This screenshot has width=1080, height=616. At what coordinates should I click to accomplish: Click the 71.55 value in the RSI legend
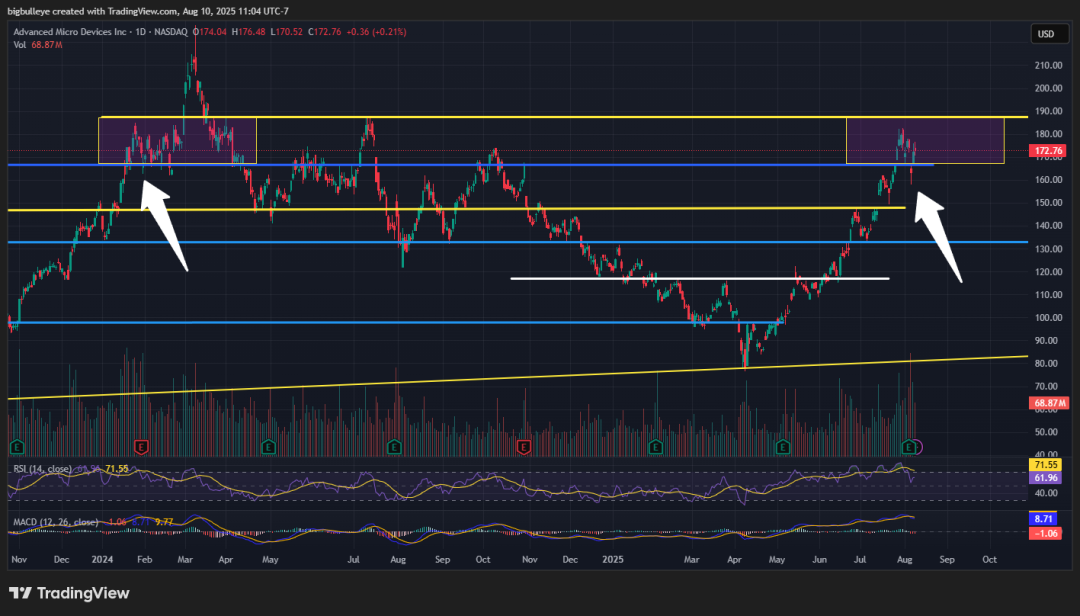(116, 469)
